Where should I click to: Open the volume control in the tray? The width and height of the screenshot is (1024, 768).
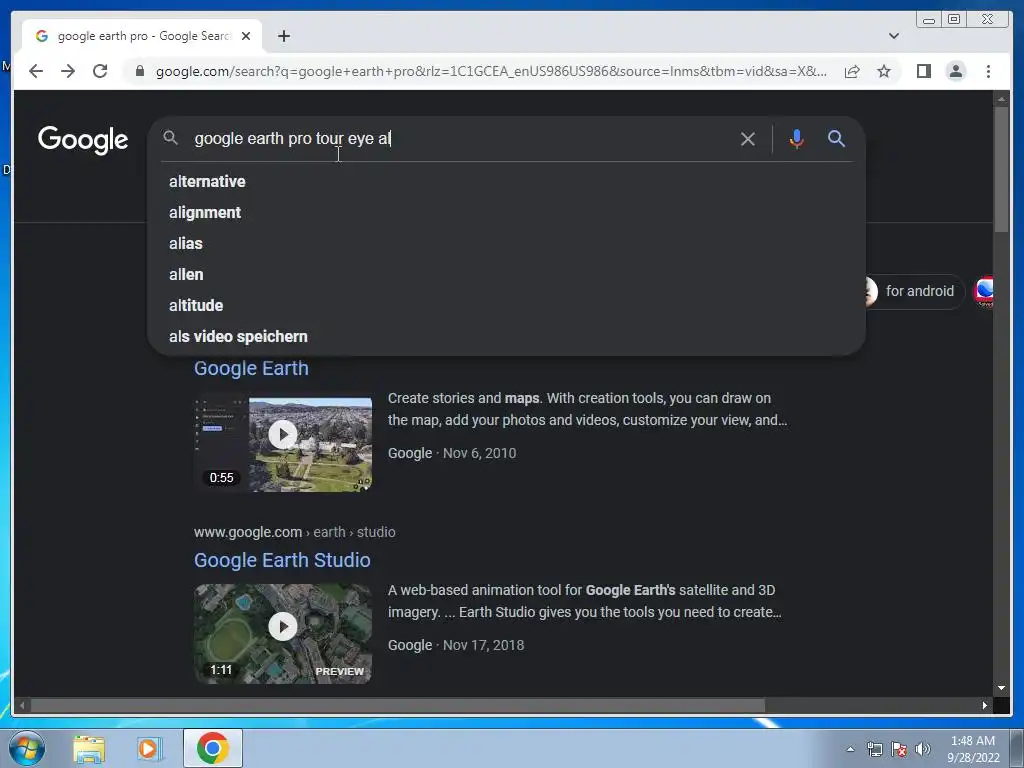coord(923,749)
